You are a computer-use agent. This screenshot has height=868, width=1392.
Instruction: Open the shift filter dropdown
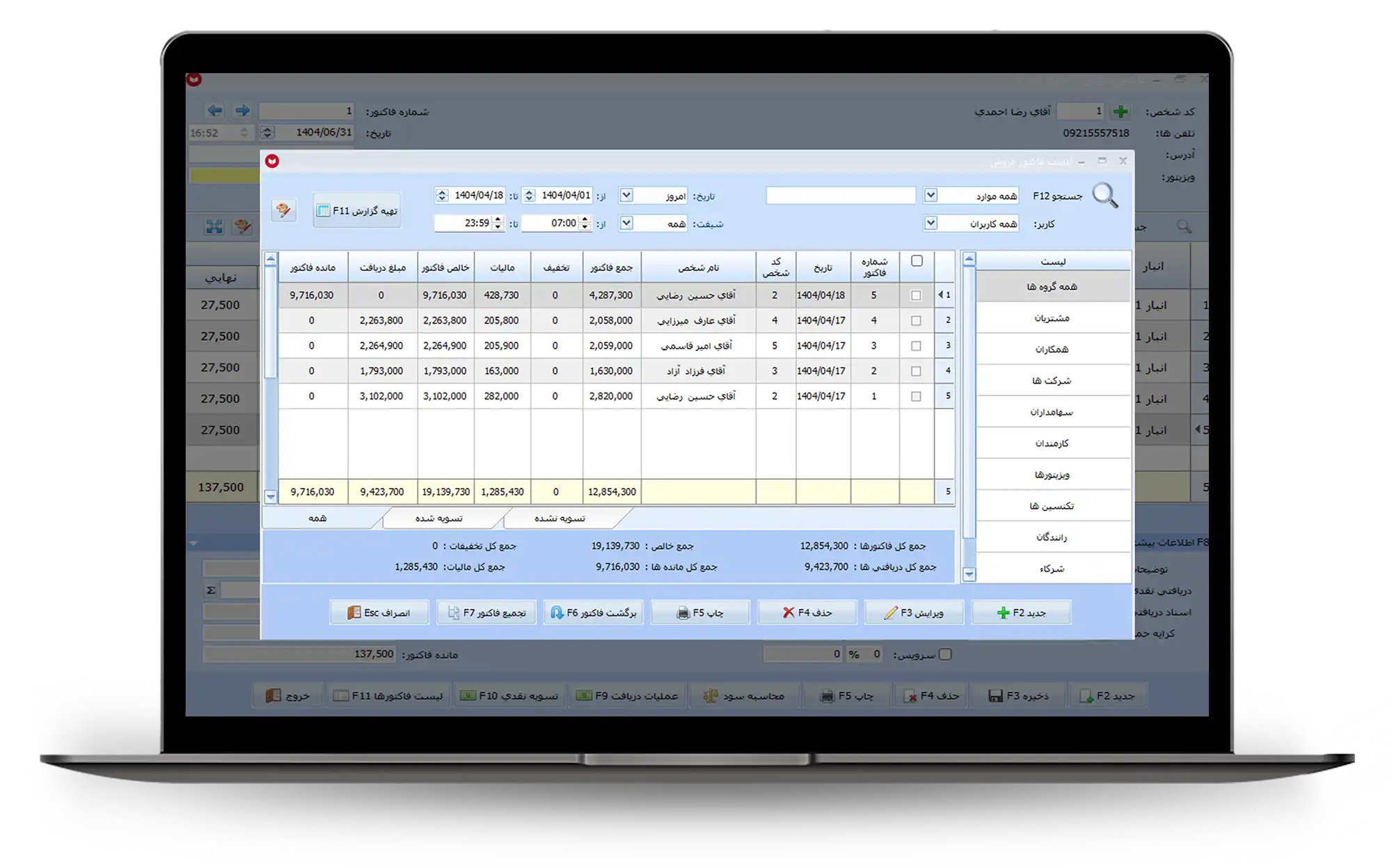pos(626,223)
